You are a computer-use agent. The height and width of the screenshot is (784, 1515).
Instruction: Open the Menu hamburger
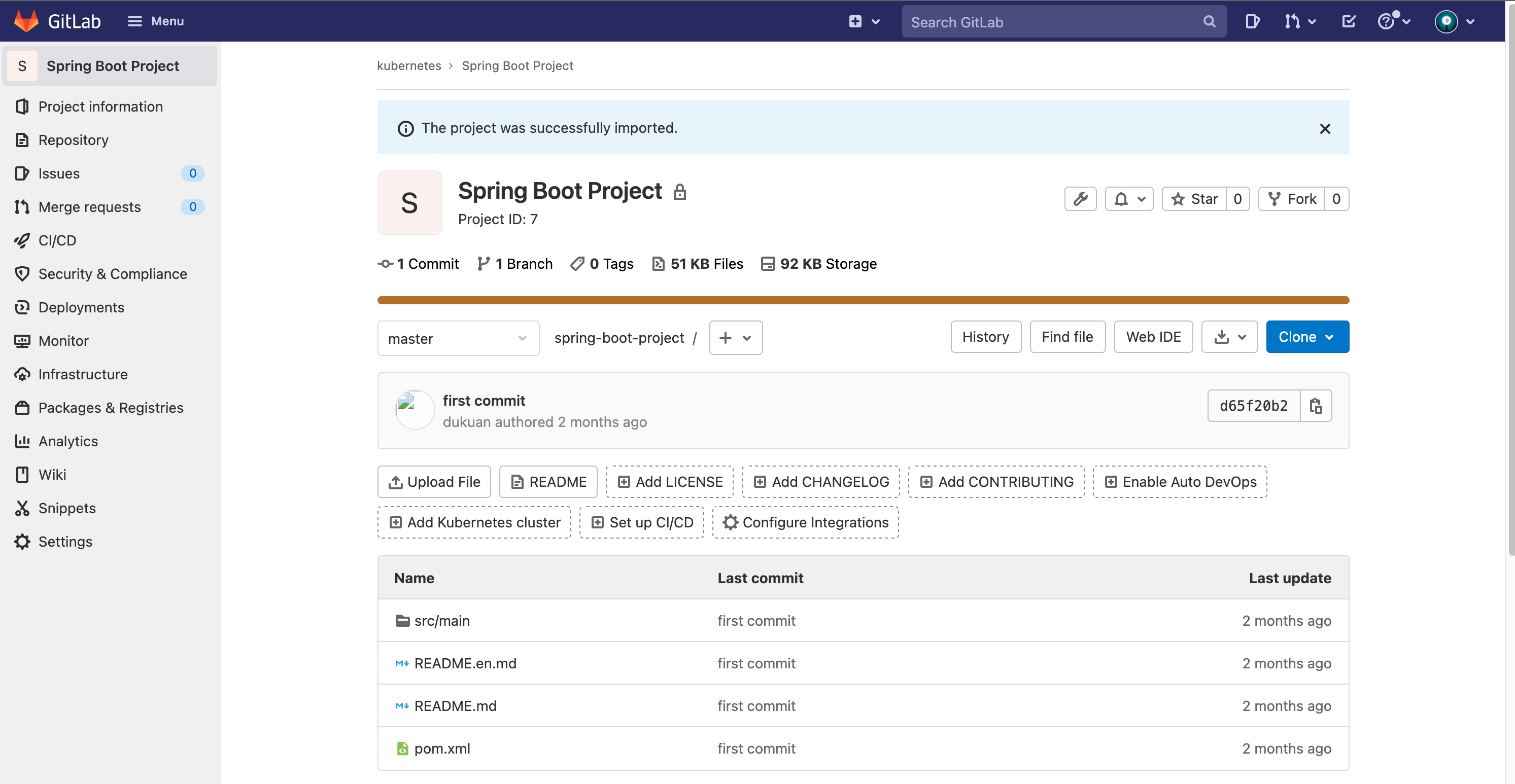point(155,21)
